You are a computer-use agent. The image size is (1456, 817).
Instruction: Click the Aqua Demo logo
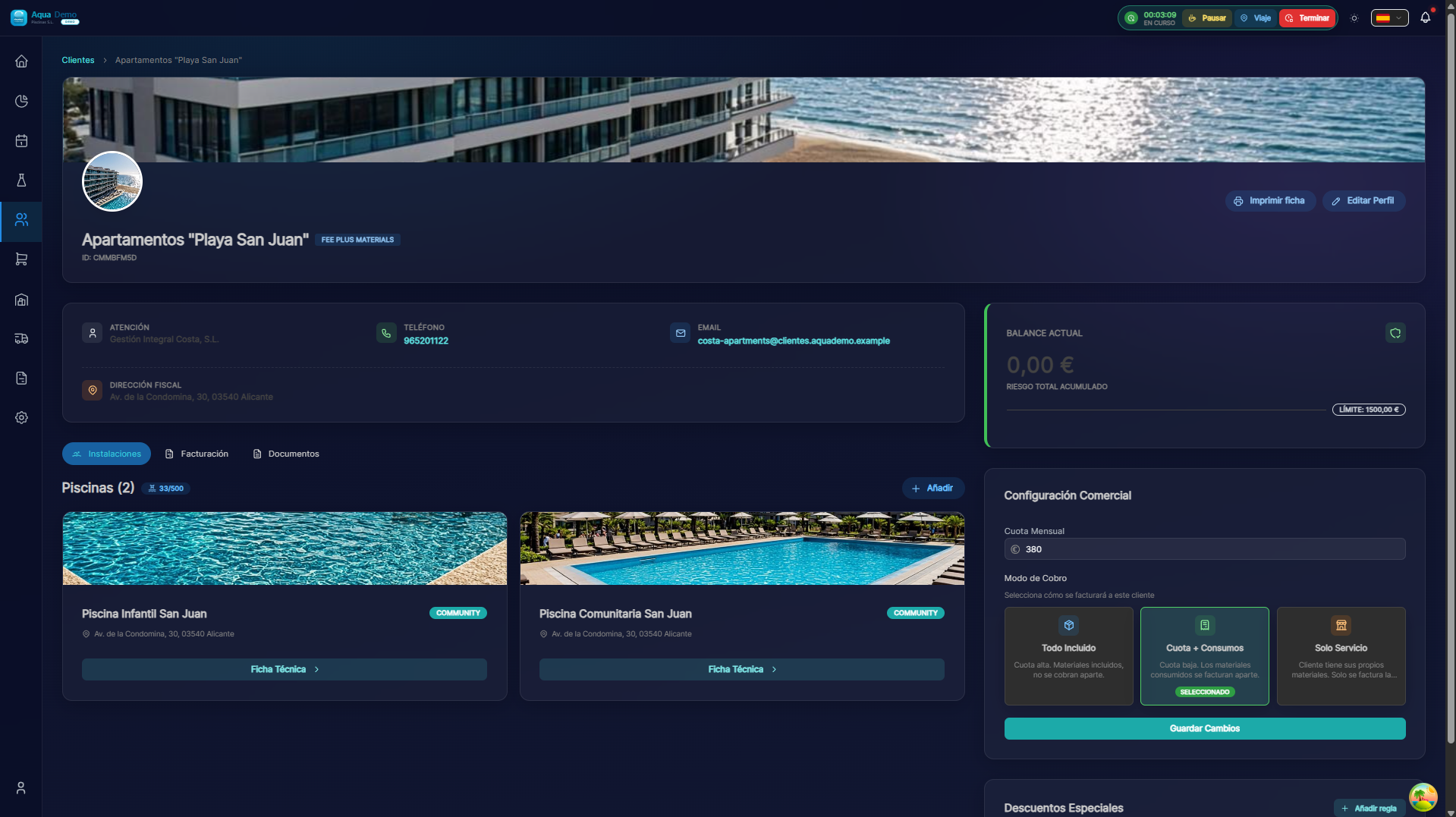point(45,17)
